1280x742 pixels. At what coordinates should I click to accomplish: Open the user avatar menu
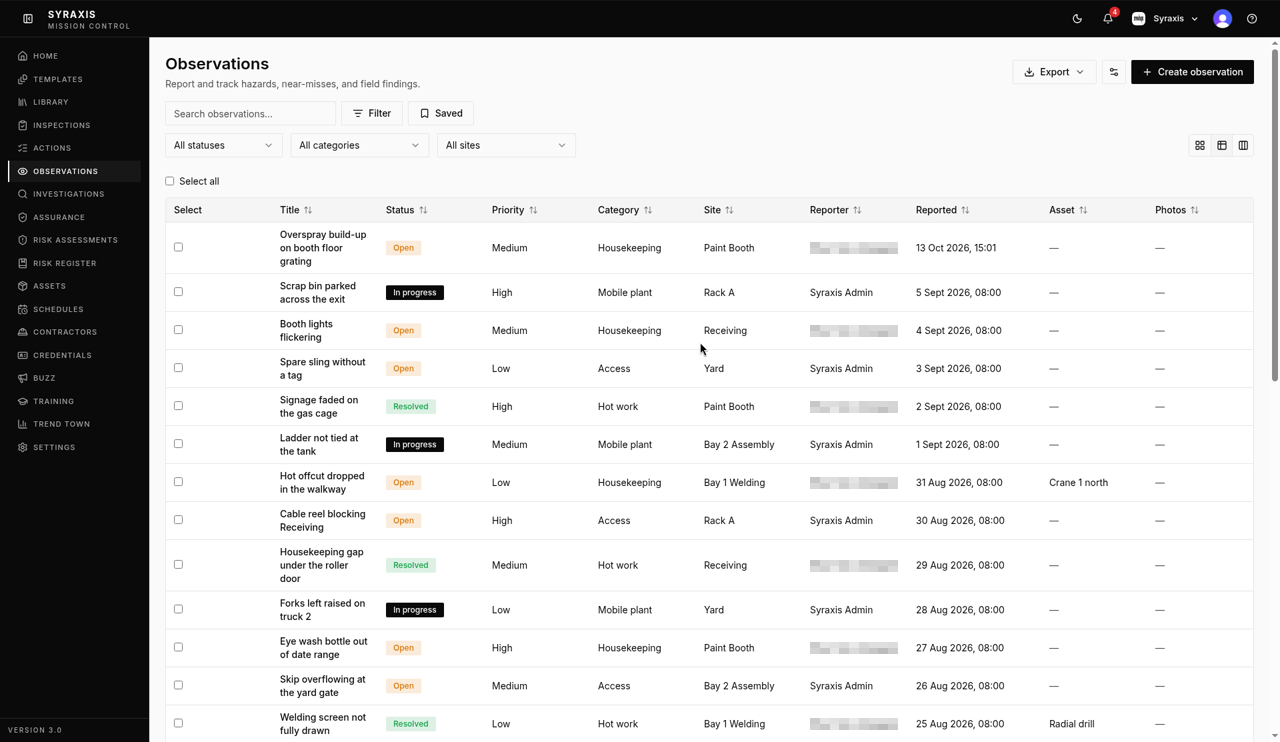pyautogui.click(x=1222, y=18)
